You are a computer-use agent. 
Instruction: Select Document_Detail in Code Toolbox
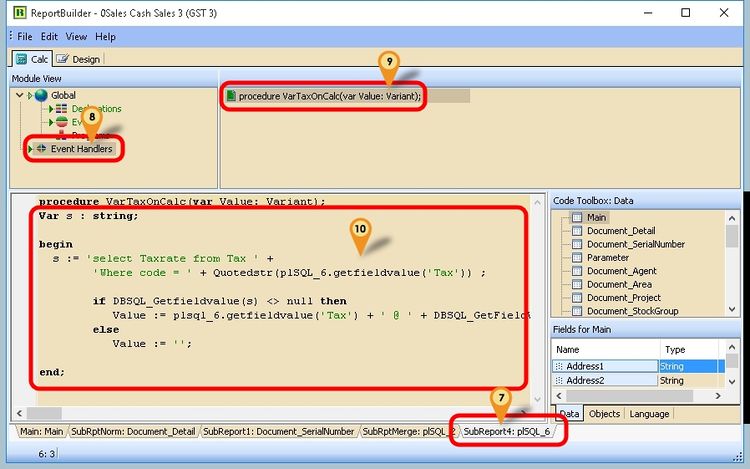(x=621, y=231)
